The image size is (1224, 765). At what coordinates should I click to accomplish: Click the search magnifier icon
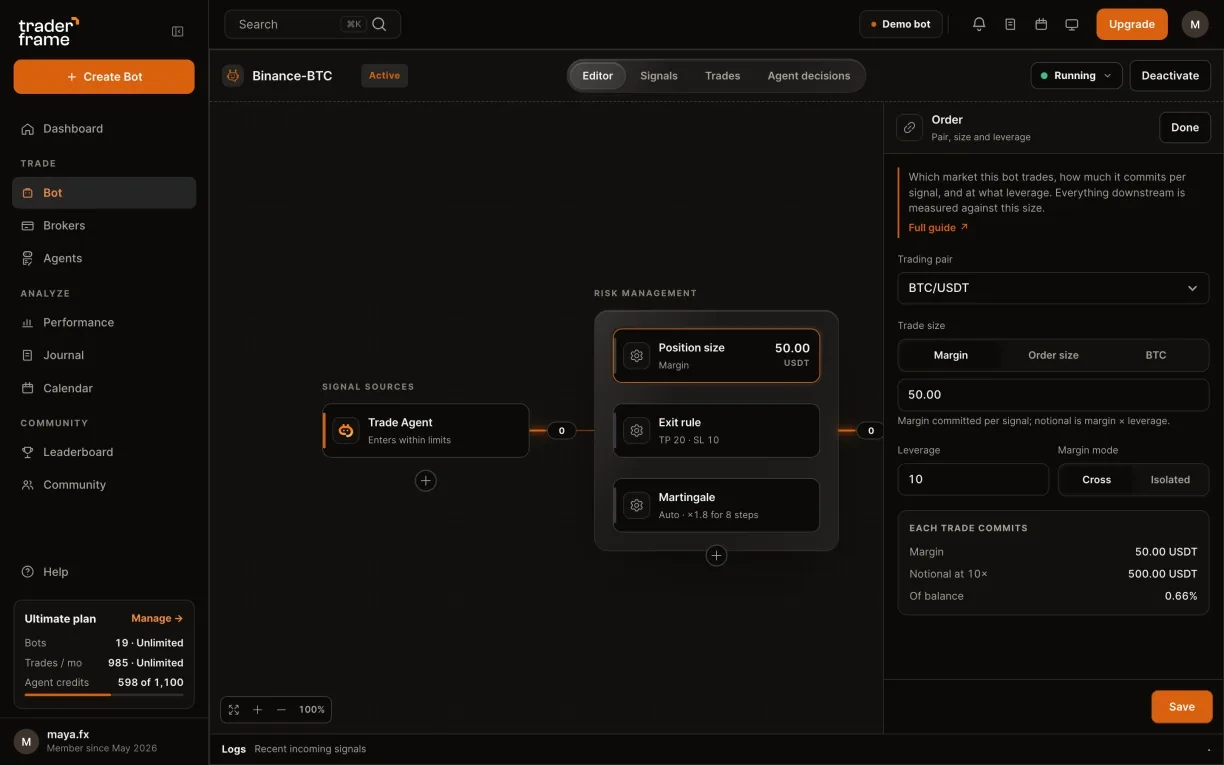(379, 24)
